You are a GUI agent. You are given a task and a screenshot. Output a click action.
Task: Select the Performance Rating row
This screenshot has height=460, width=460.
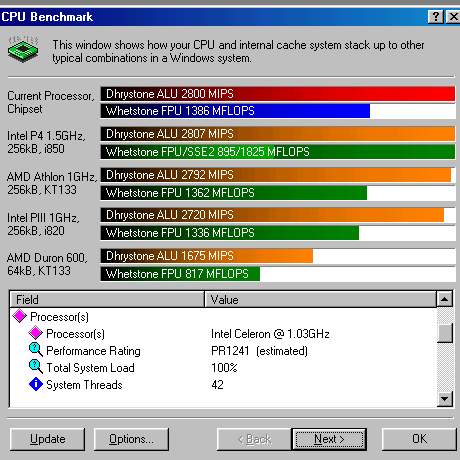point(223,350)
